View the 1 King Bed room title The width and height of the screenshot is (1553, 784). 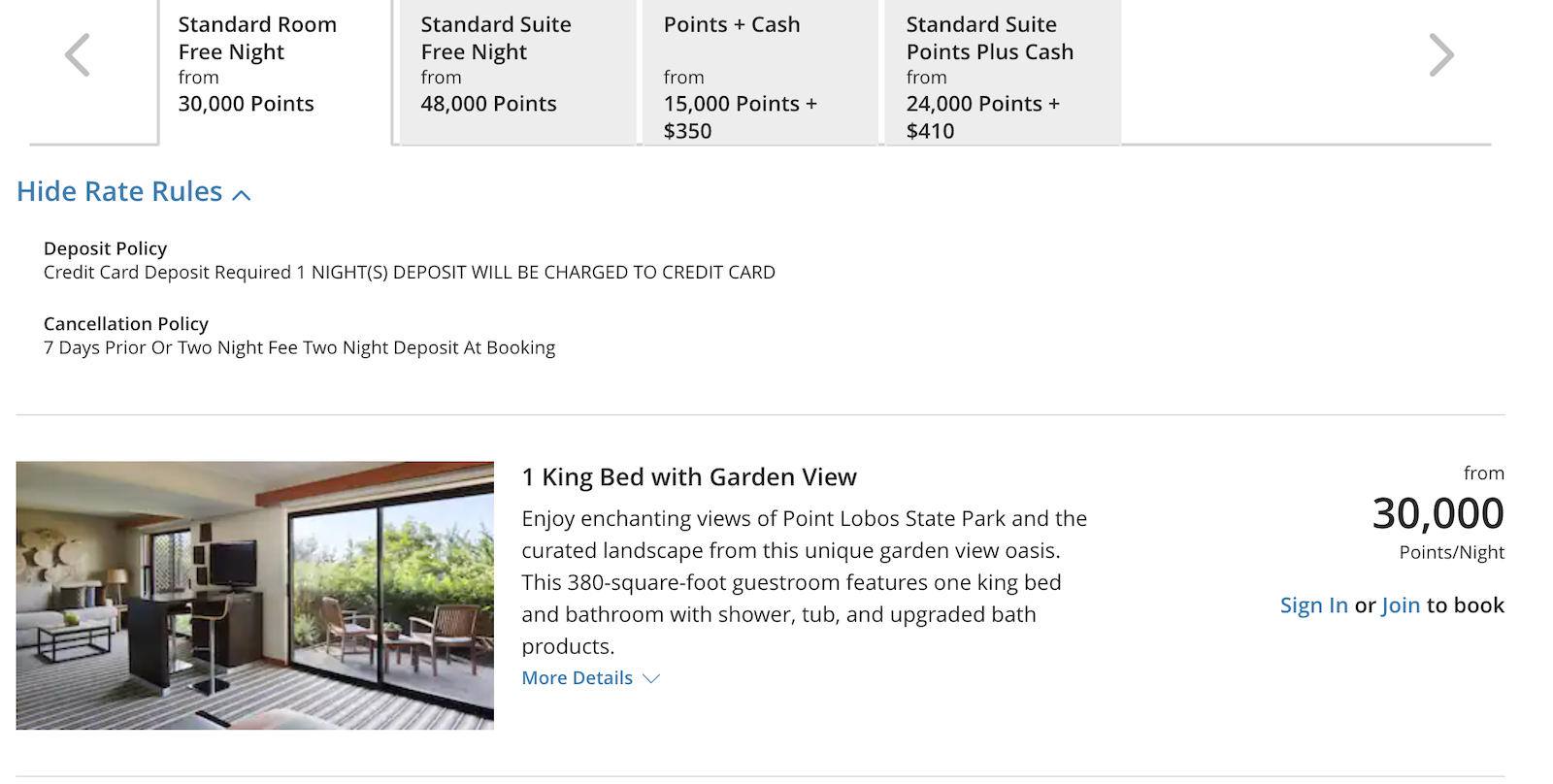click(689, 476)
